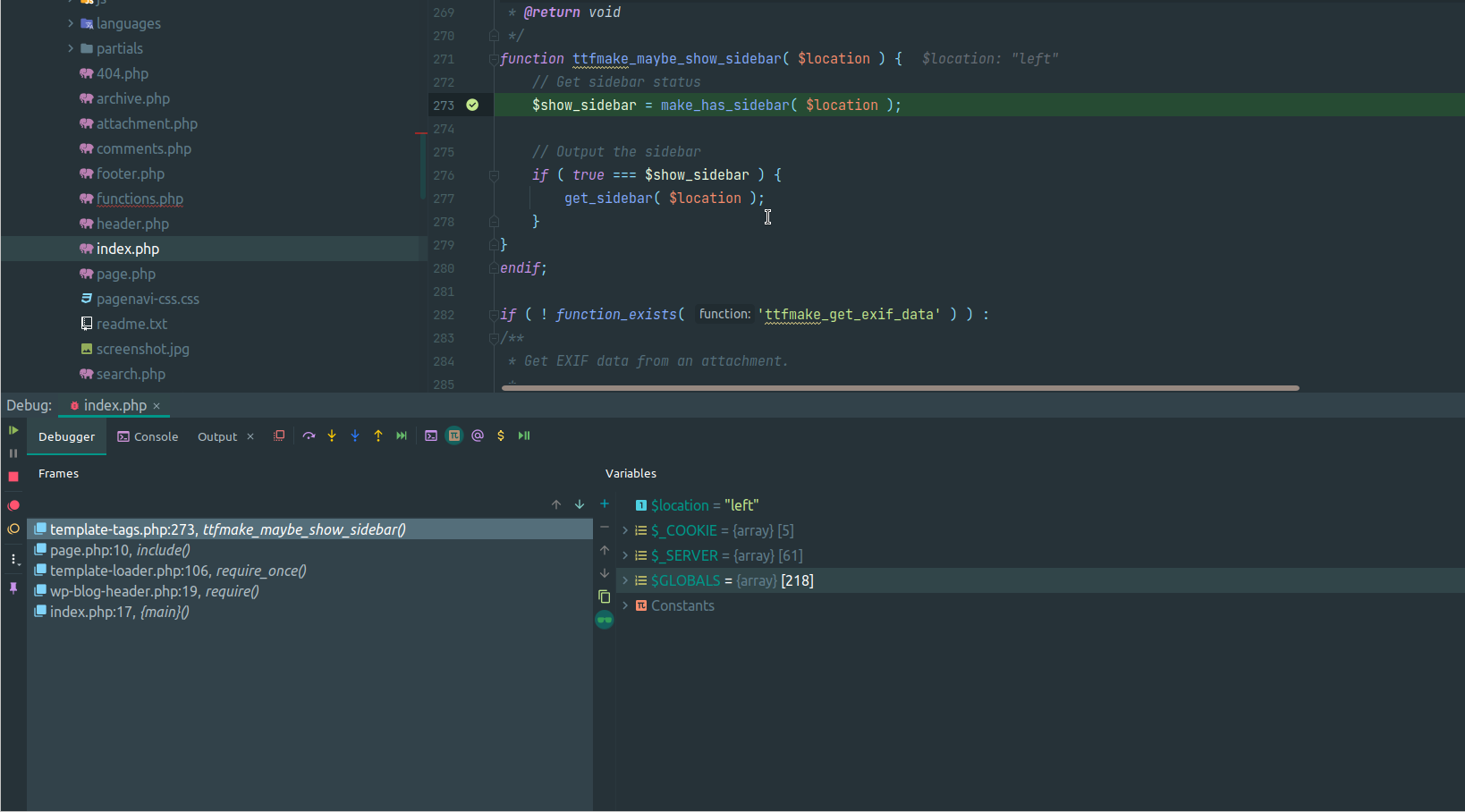Viewport: 1465px width, 812px height.
Task: Move to previous frame with up arrow
Action: pos(556,504)
